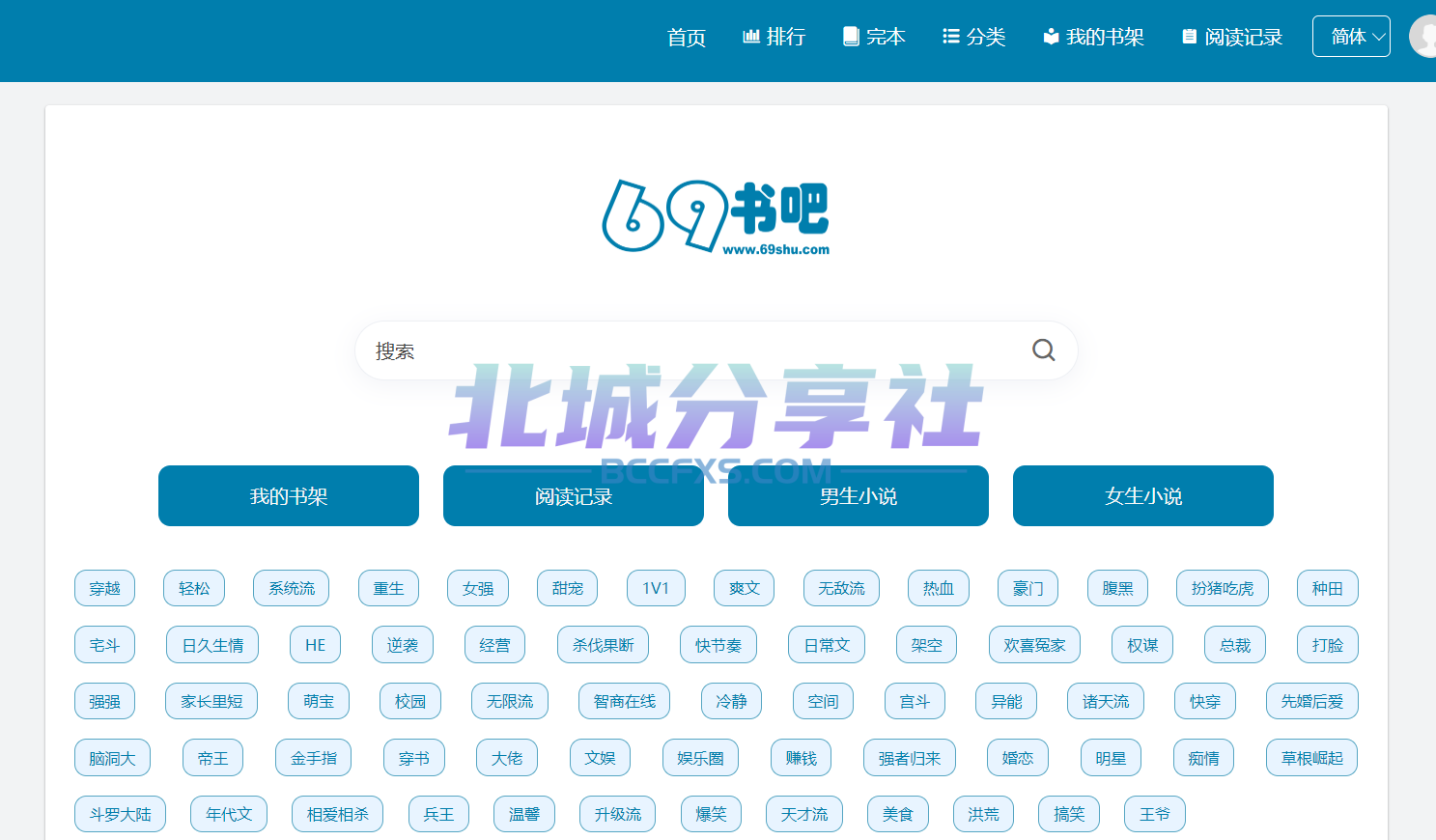This screenshot has height=840, width=1436.
Task: Pick the 甜宠 tag
Action: click(568, 588)
